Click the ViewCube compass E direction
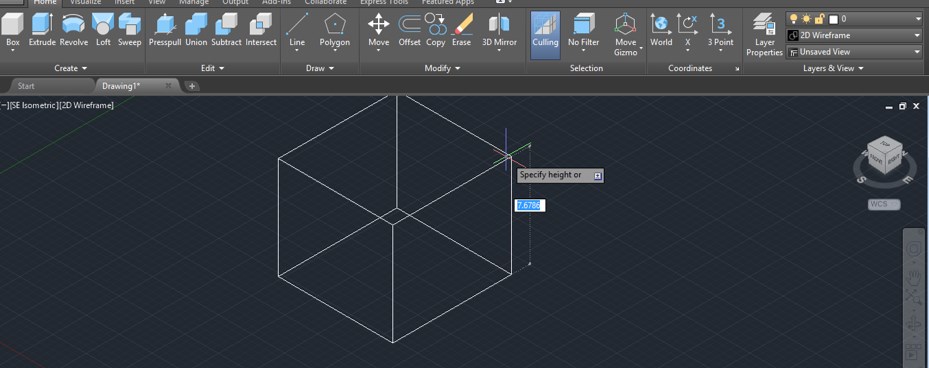This screenshot has height=368, width=929. point(908,180)
